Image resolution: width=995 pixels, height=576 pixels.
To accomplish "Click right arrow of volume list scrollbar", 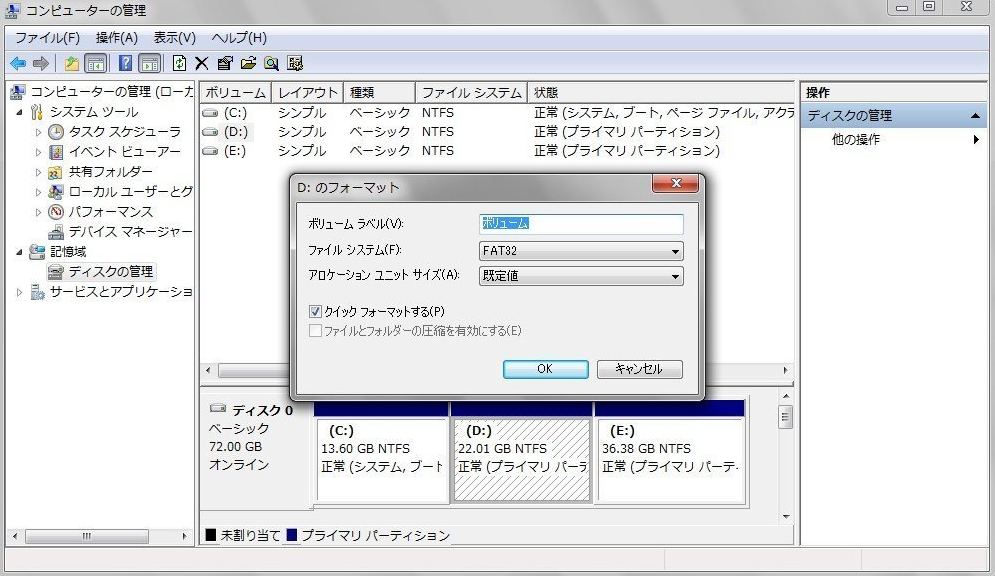I will pyautogui.click(x=786, y=370).
